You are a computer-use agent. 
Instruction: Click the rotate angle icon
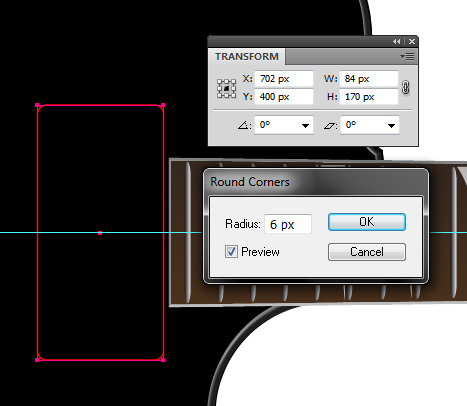(244, 126)
